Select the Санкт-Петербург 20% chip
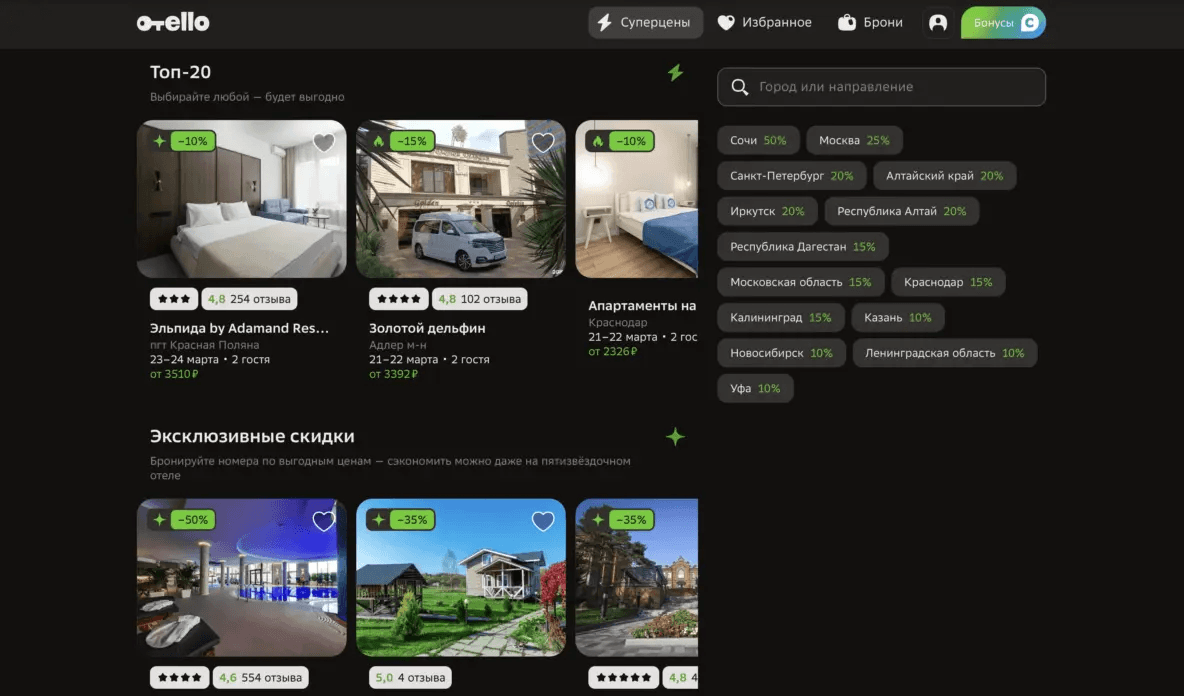Screen dimensions: 1184x696 (791, 176)
